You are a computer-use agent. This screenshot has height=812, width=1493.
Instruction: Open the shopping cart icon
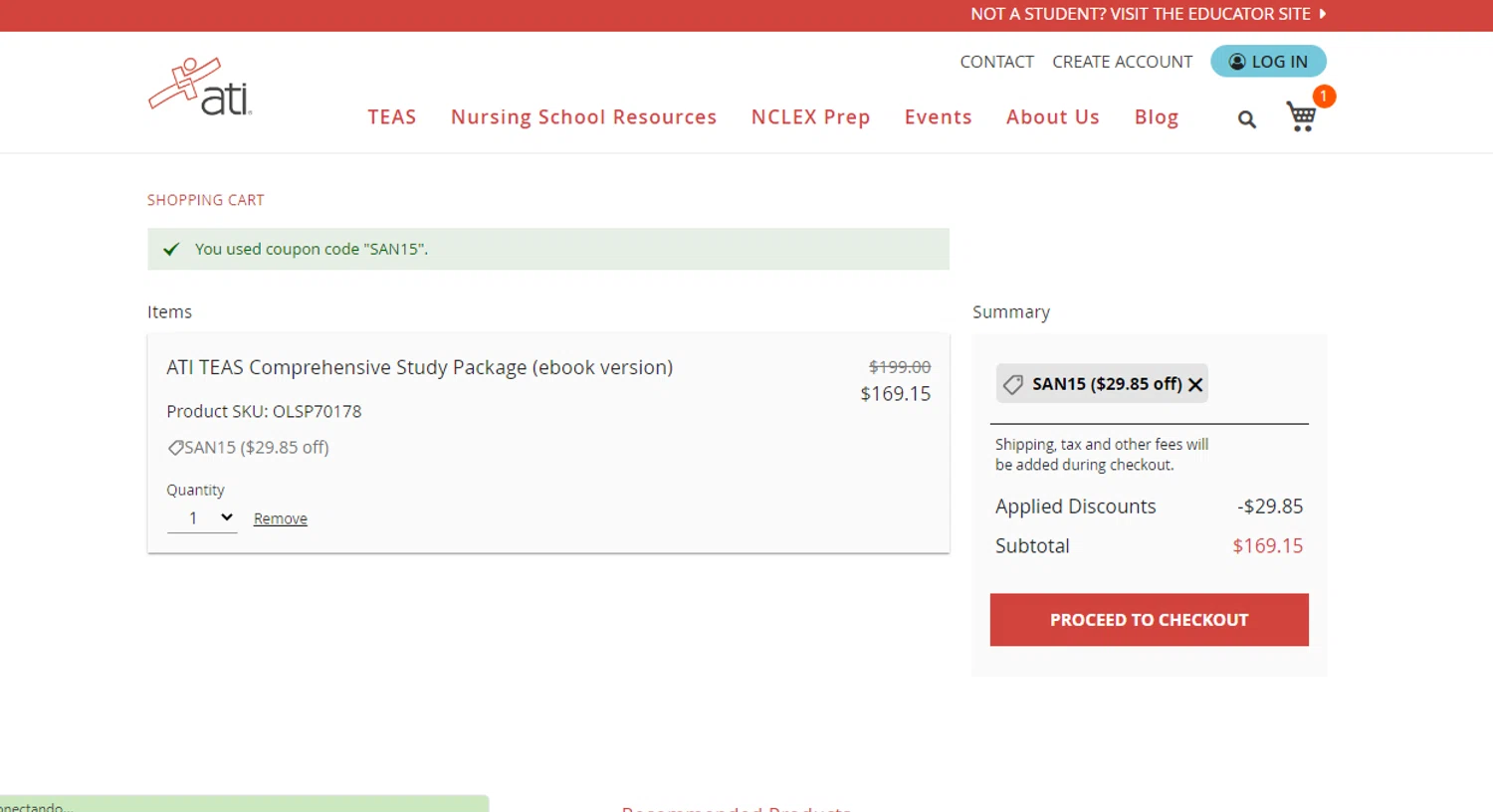pos(1301,116)
